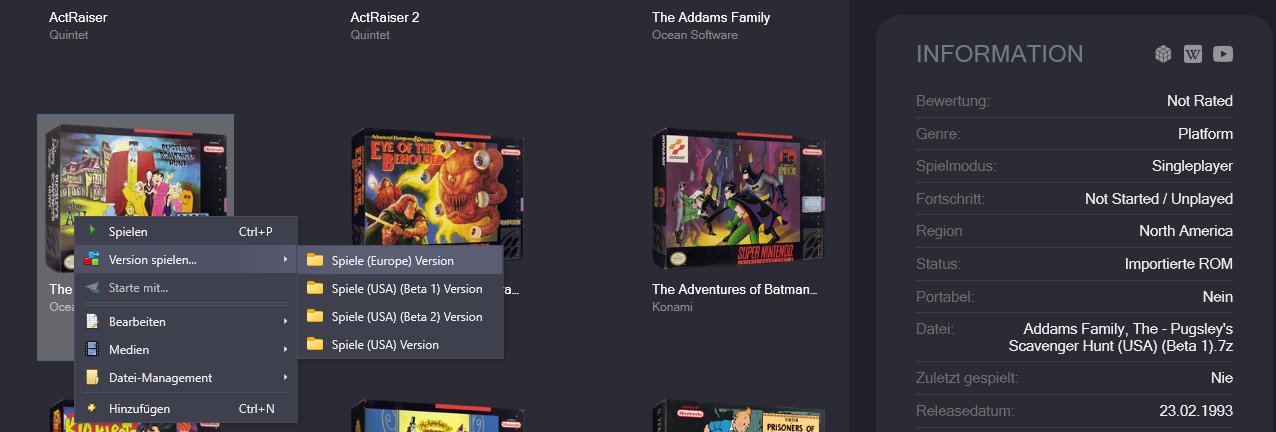
Task: Click The Addams Family title by Ocean Software
Action: [711, 17]
